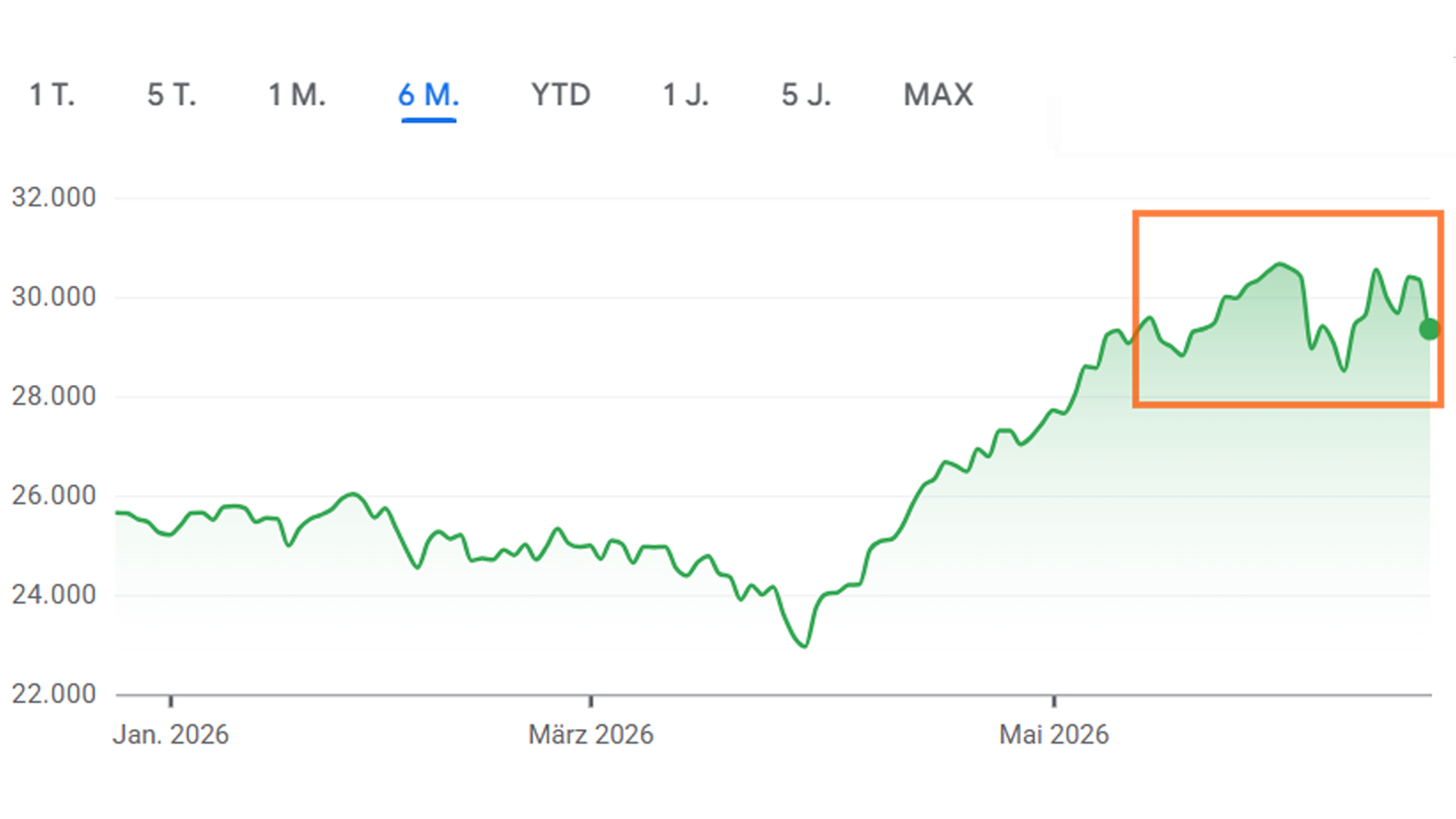1456x819 pixels.
Task: Click the Mai 2026 axis label
Action: click(x=1054, y=734)
